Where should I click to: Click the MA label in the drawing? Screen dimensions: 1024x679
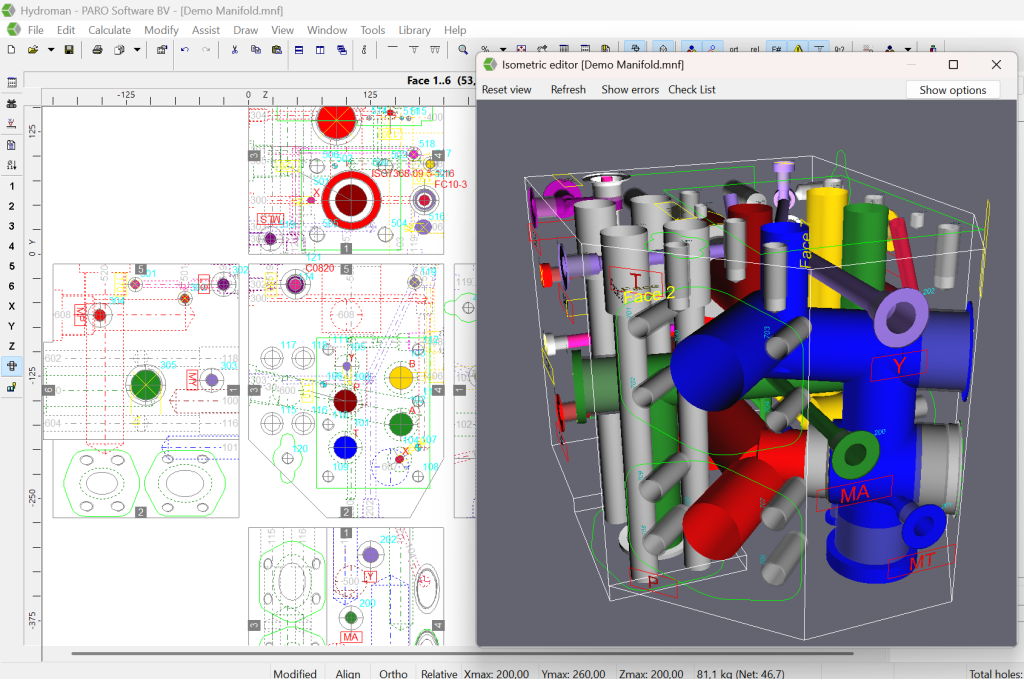coord(351,637)
